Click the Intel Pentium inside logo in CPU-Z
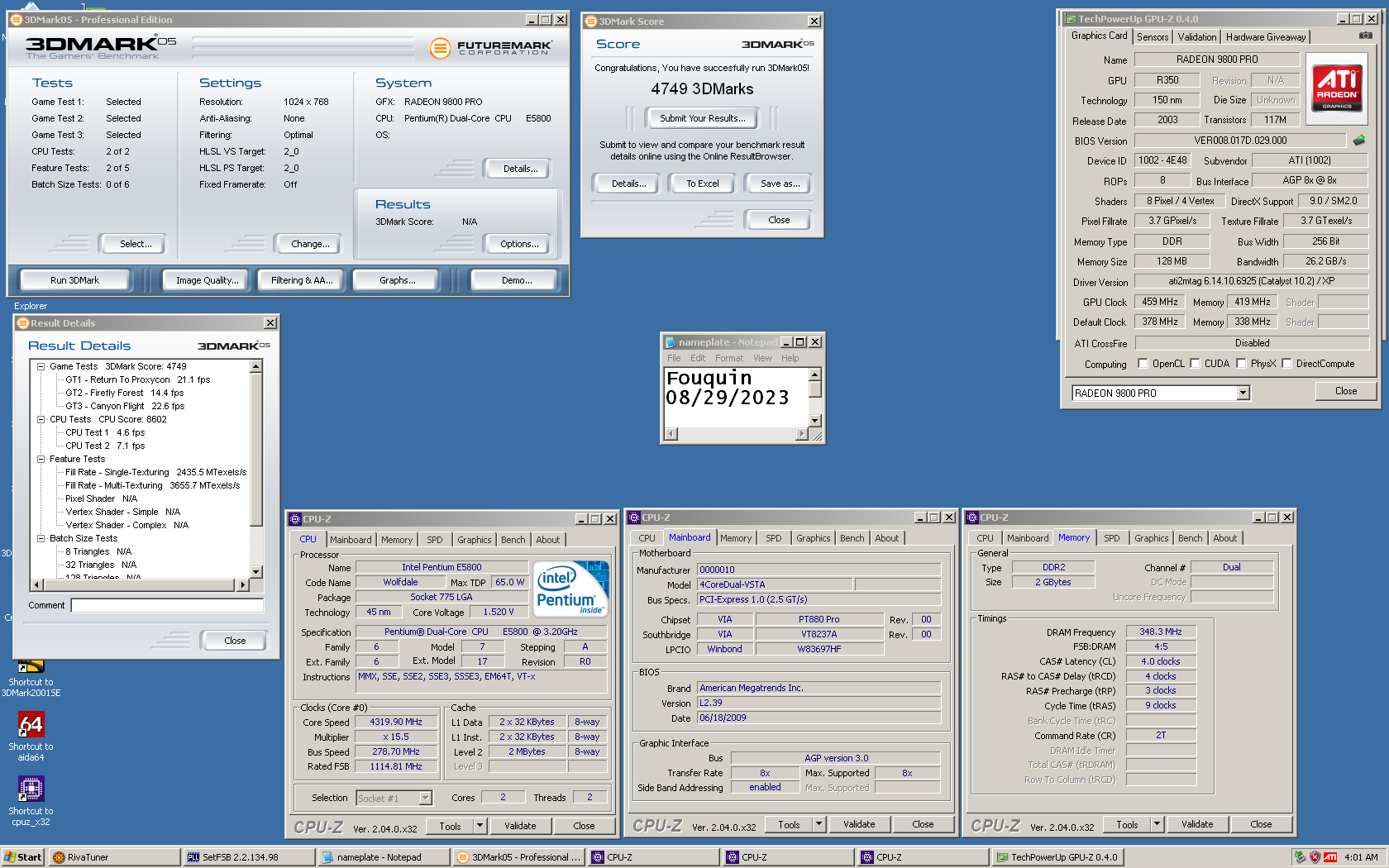Viewport: 1389px width, 868px height. point(571,588)
